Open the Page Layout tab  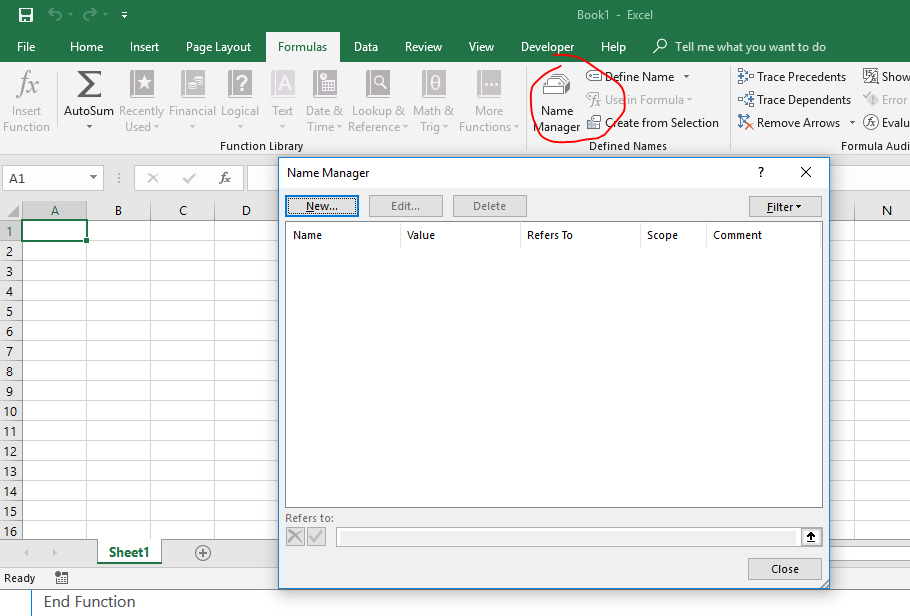pyautogui.click(x=218, y=47)
